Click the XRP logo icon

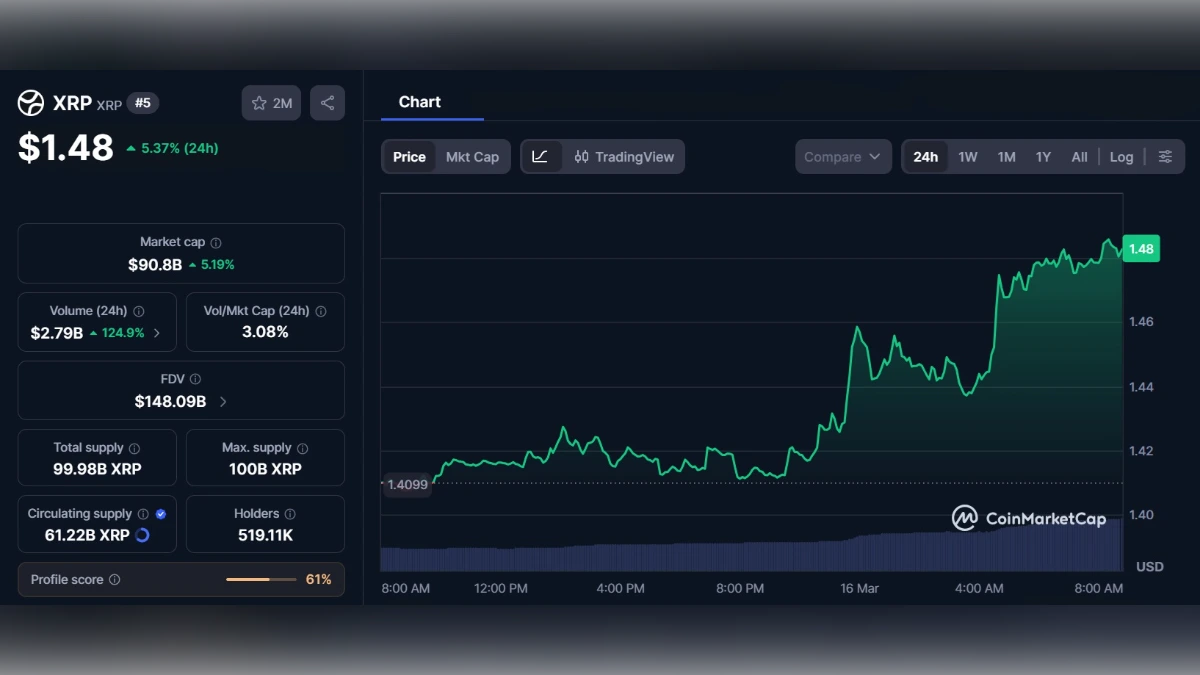29,102
